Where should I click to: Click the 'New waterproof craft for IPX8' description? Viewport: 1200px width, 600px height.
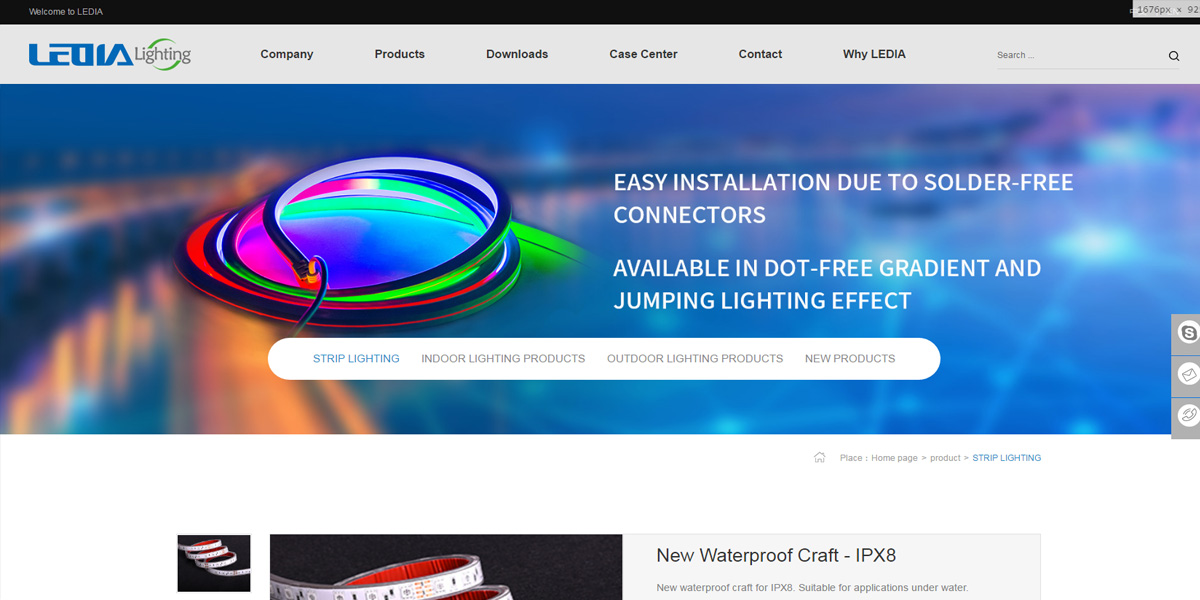click(x=812, y=588)
